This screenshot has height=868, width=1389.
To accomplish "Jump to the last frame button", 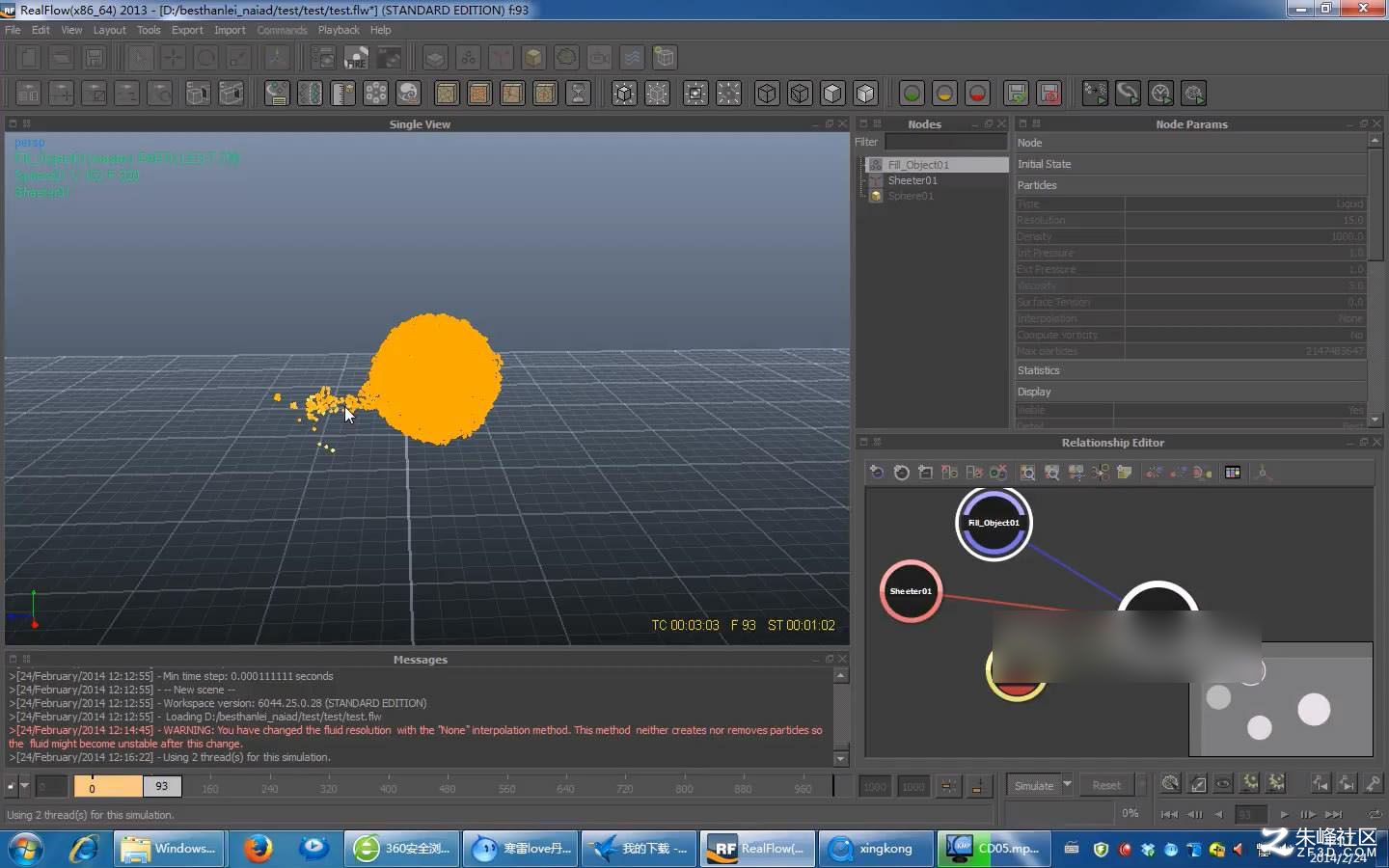I will [x=1334, y=814].
